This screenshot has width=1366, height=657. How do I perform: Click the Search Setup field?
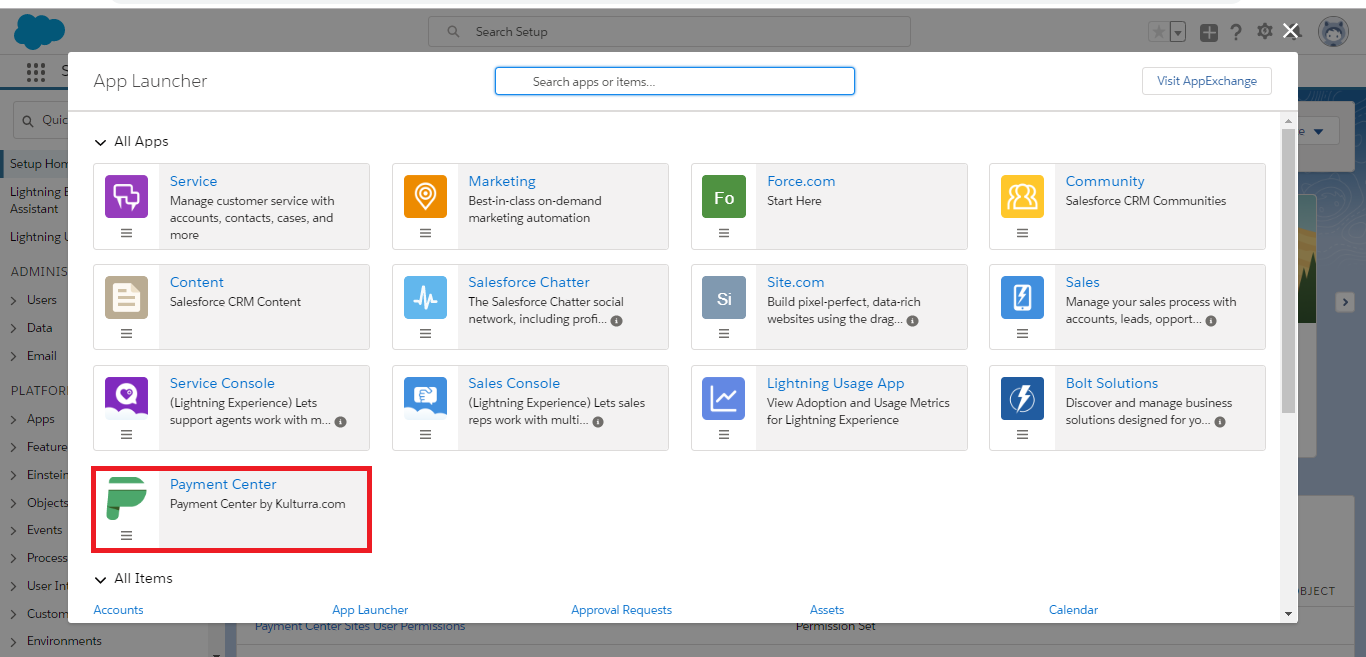(x=669, y=32)
